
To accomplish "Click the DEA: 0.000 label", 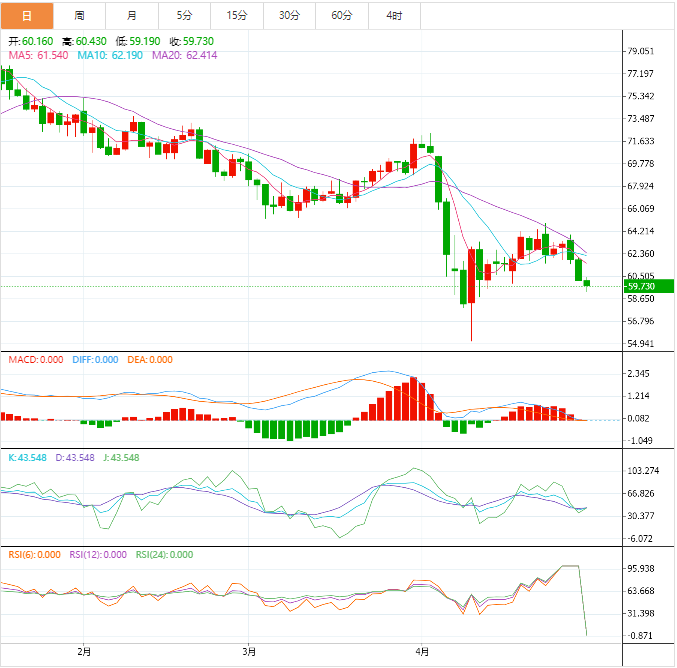I will coord(150,360).
